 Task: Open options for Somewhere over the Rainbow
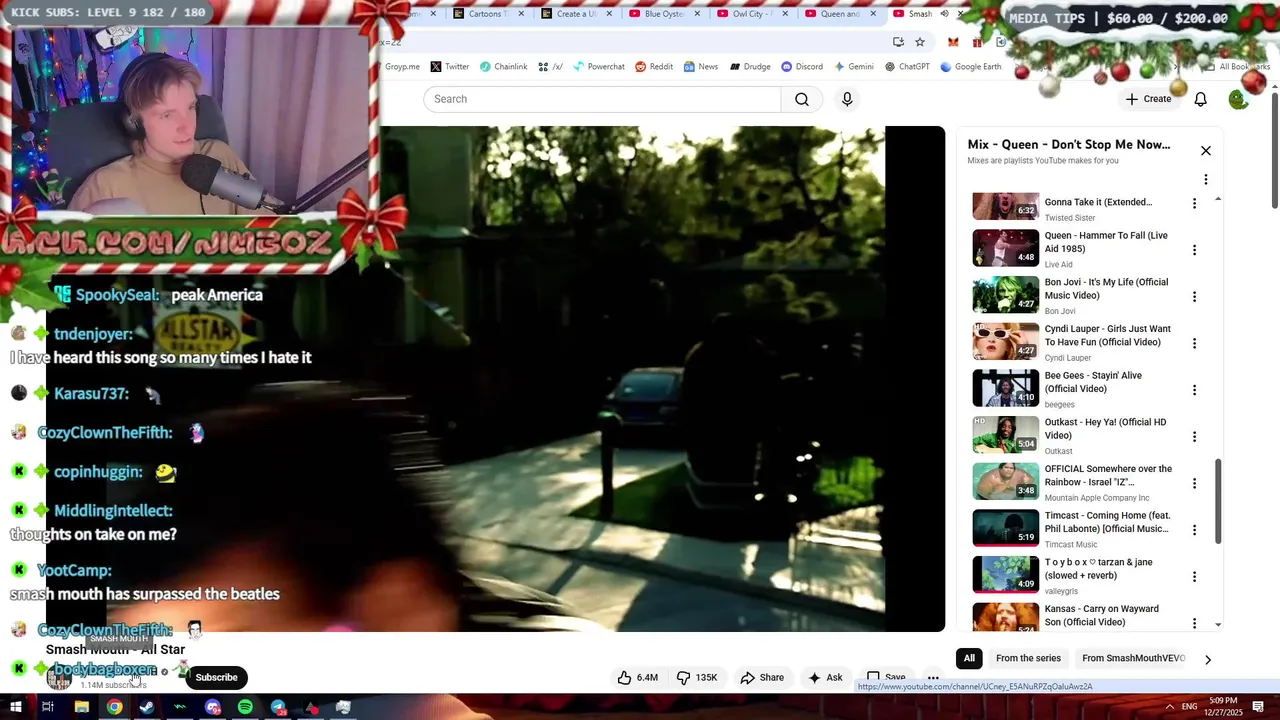pyautogui.click(x=1194, y=483)
